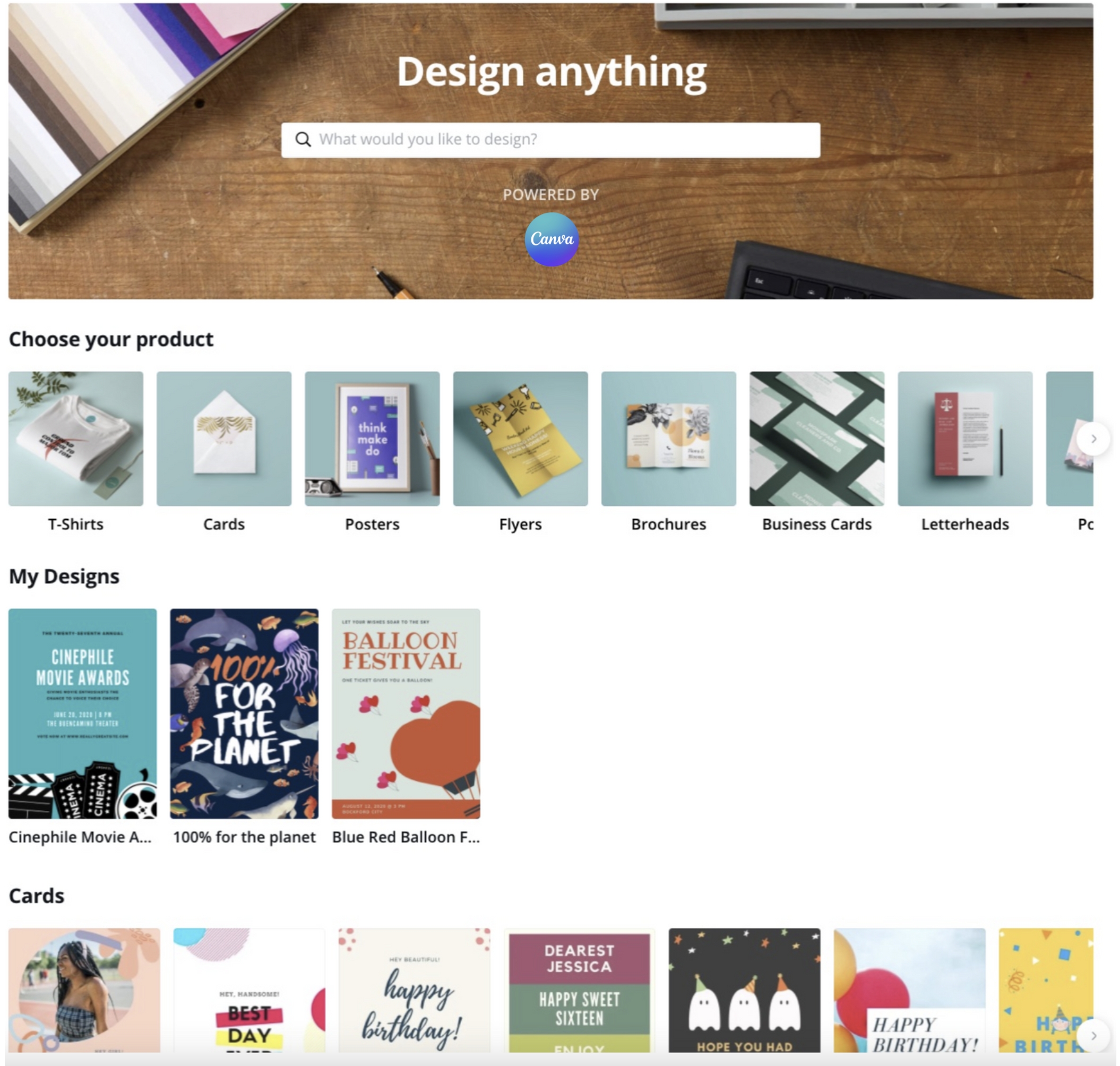Pick the Flyers product image
The width and height of the screenshot is (1120, 1066).
pyautogui.click(x=520, y=438)
